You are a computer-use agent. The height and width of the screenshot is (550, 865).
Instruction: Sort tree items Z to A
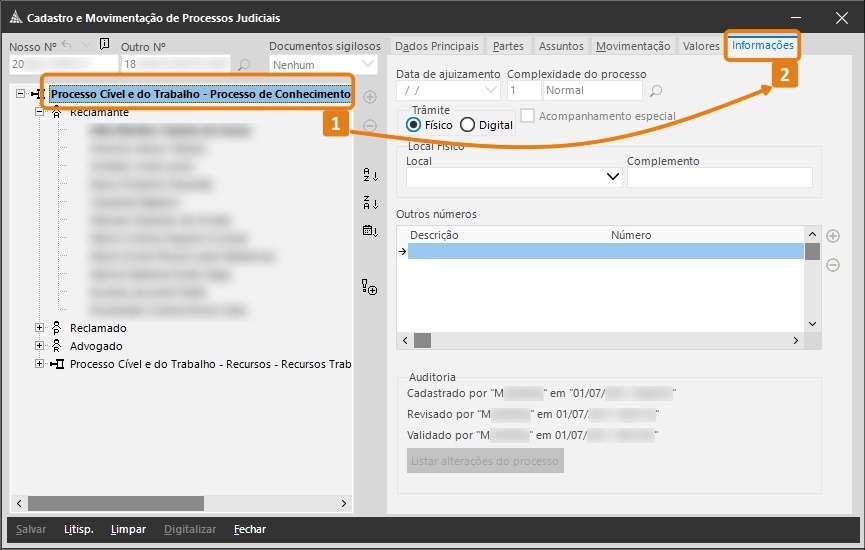pos(370,204)
